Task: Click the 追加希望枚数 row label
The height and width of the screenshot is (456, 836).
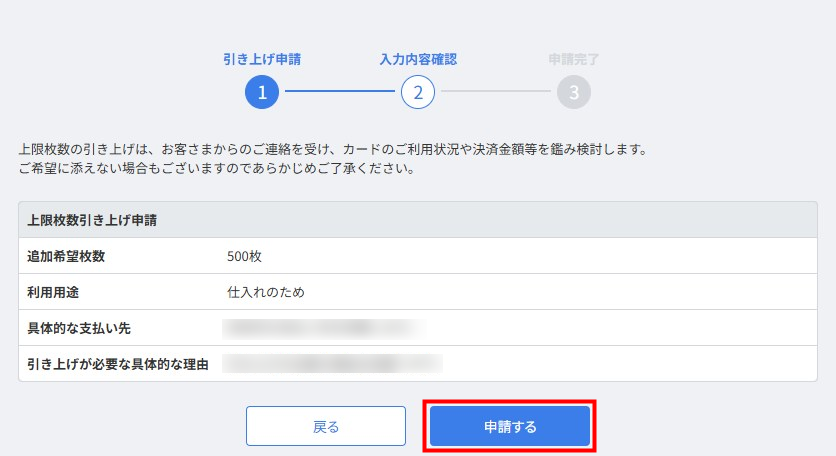Action: 66,256
